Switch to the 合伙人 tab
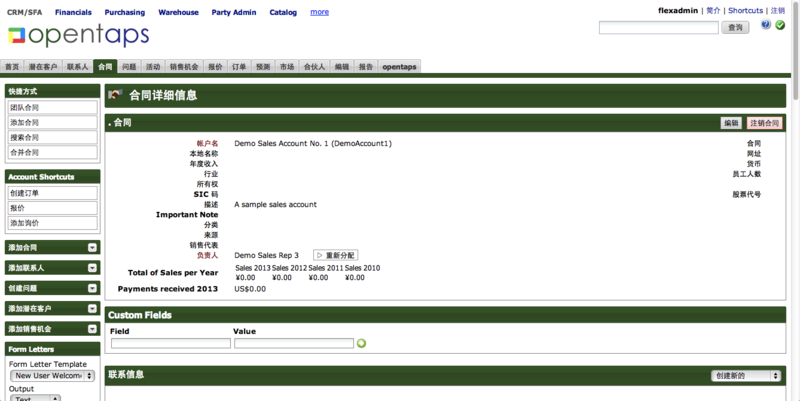The width and height of the screenshot is (800, 401). coord(314,67)
